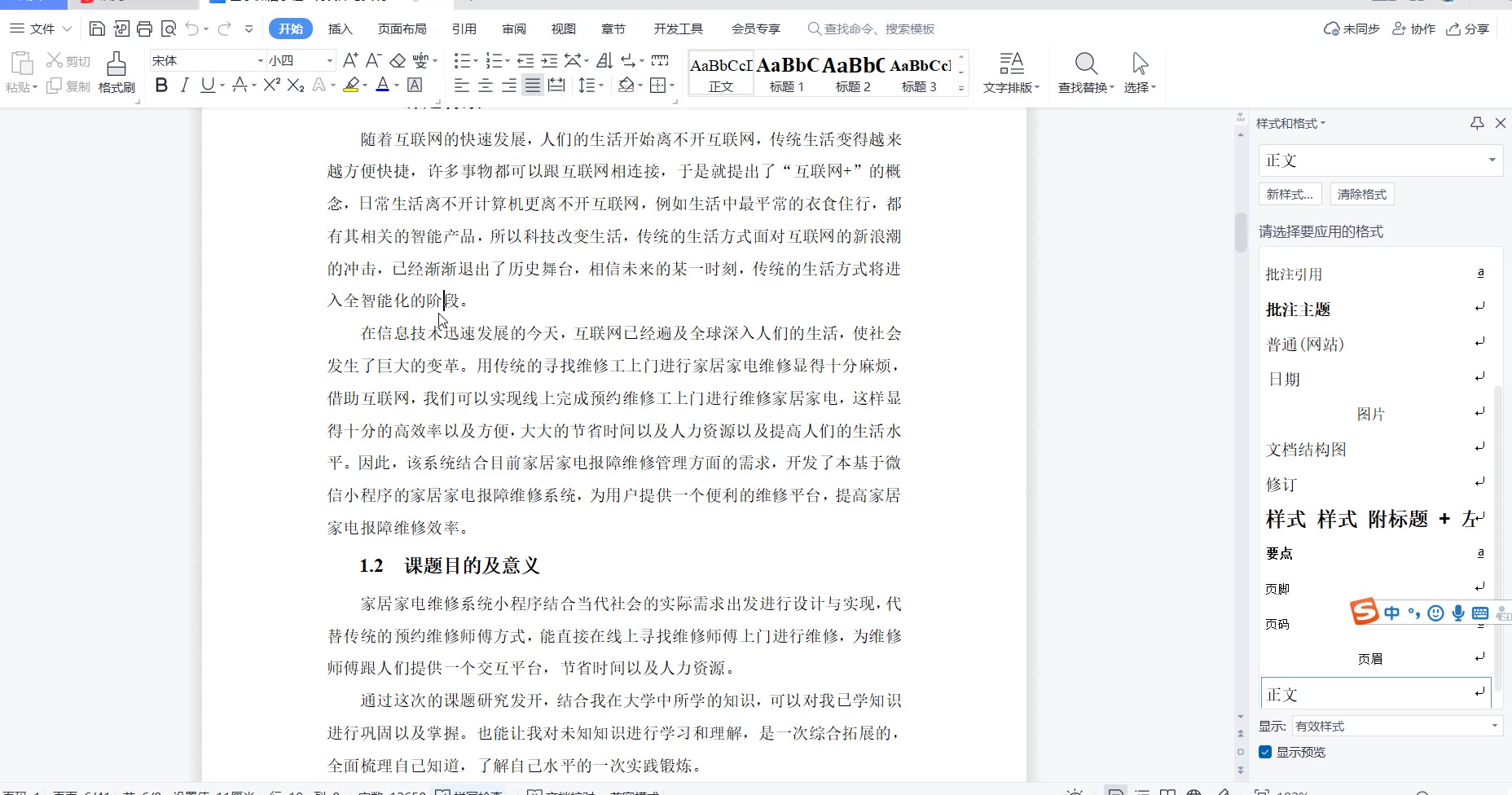Select 文档结构图 style from the list

(1306, 450)
